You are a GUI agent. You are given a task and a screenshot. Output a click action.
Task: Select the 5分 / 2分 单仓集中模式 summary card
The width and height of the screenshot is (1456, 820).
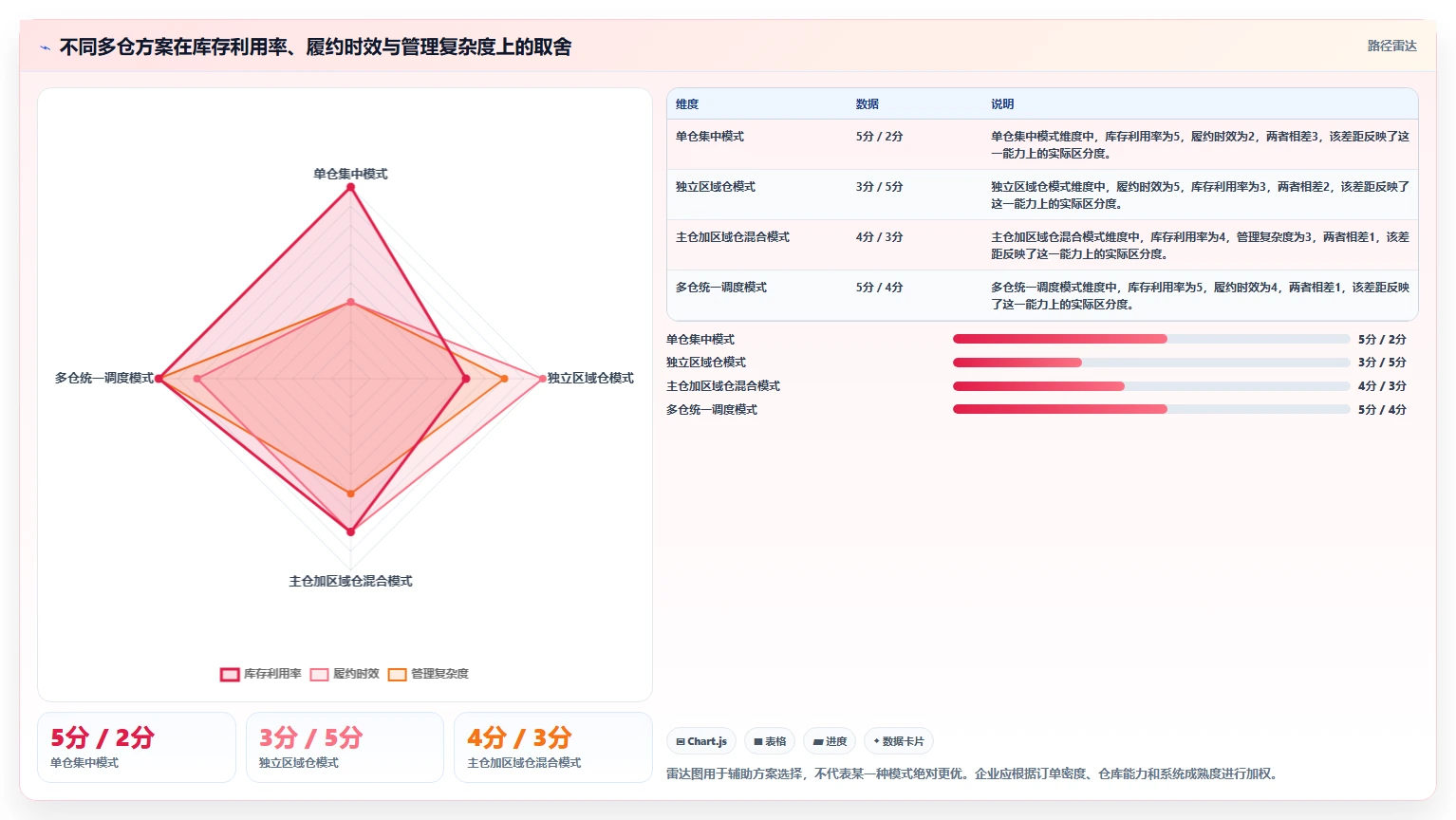pyautogui.click(x=137, y=747)
